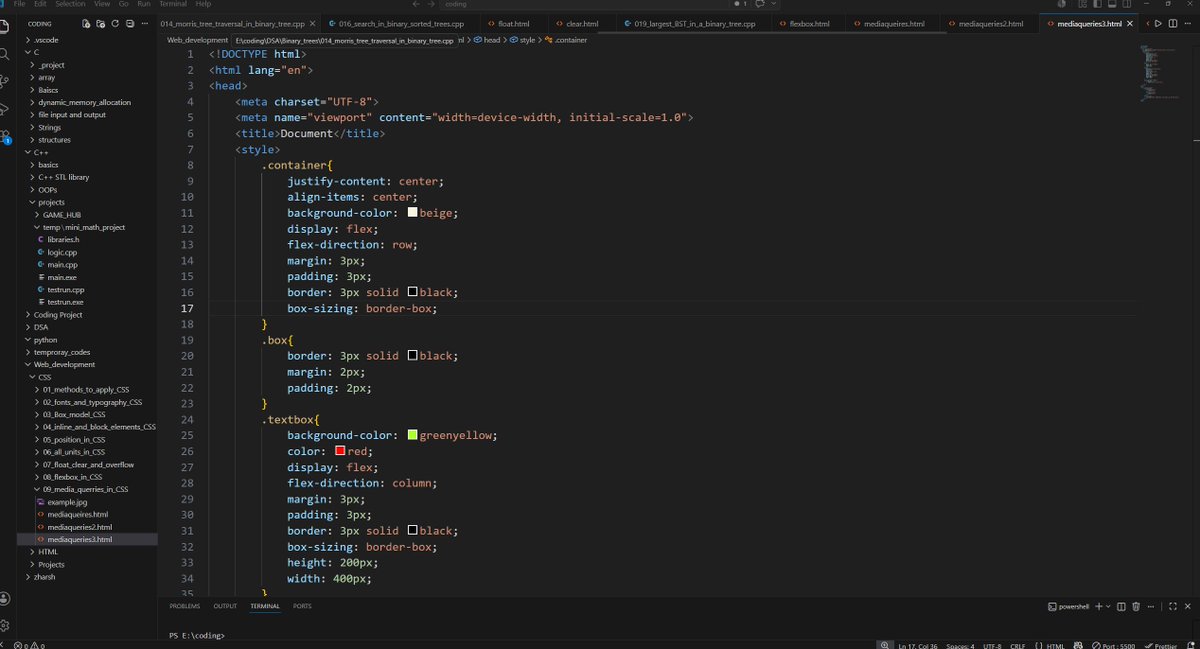
Task: Open the Selection menu
Action: click(70, 4)
